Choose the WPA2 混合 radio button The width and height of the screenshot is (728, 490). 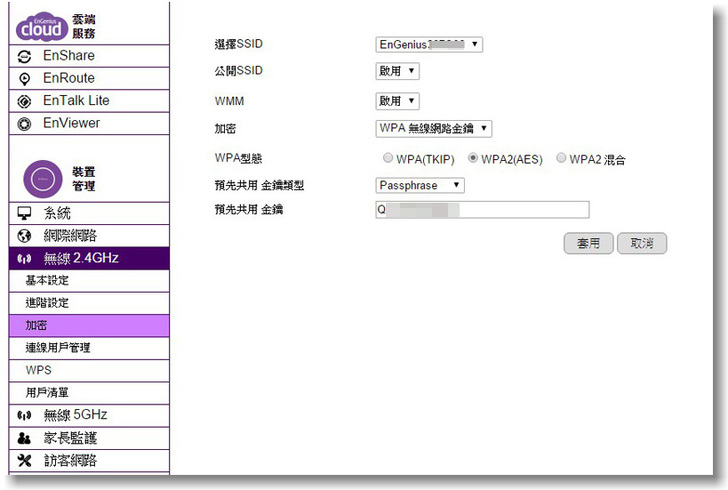click(561, 159)
